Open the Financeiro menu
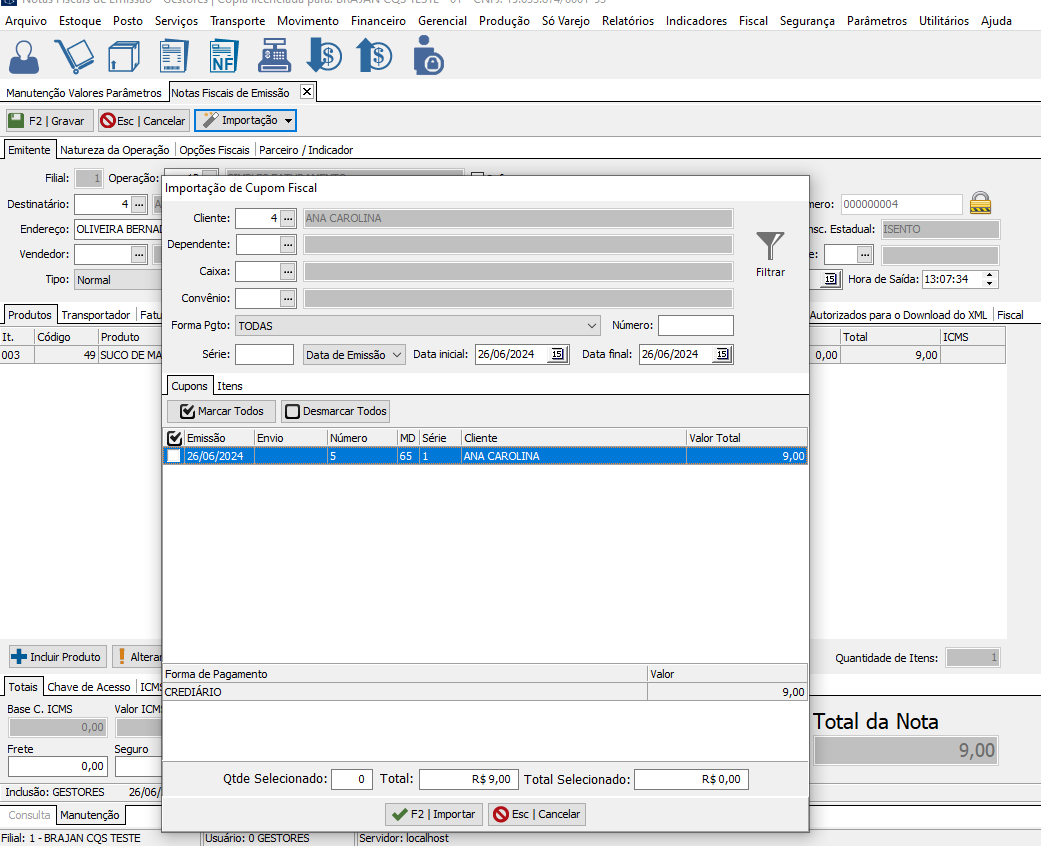This screenshot has height=846, width=1041. click(x=378, y=21)
